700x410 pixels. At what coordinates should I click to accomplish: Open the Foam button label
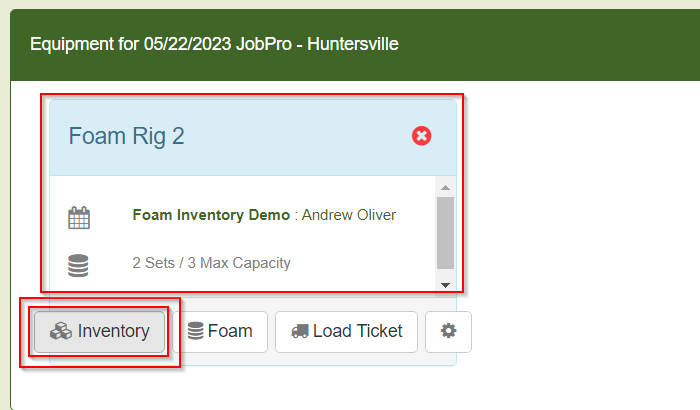[230, 331]
